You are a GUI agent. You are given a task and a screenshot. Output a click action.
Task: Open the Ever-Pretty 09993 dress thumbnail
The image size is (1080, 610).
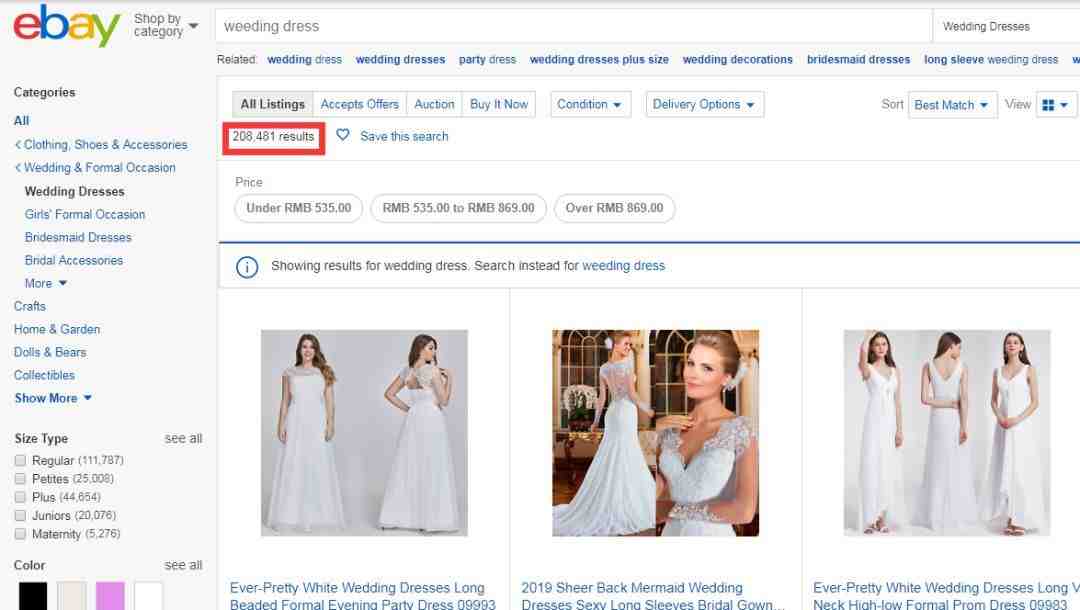(x=364, y=432)
